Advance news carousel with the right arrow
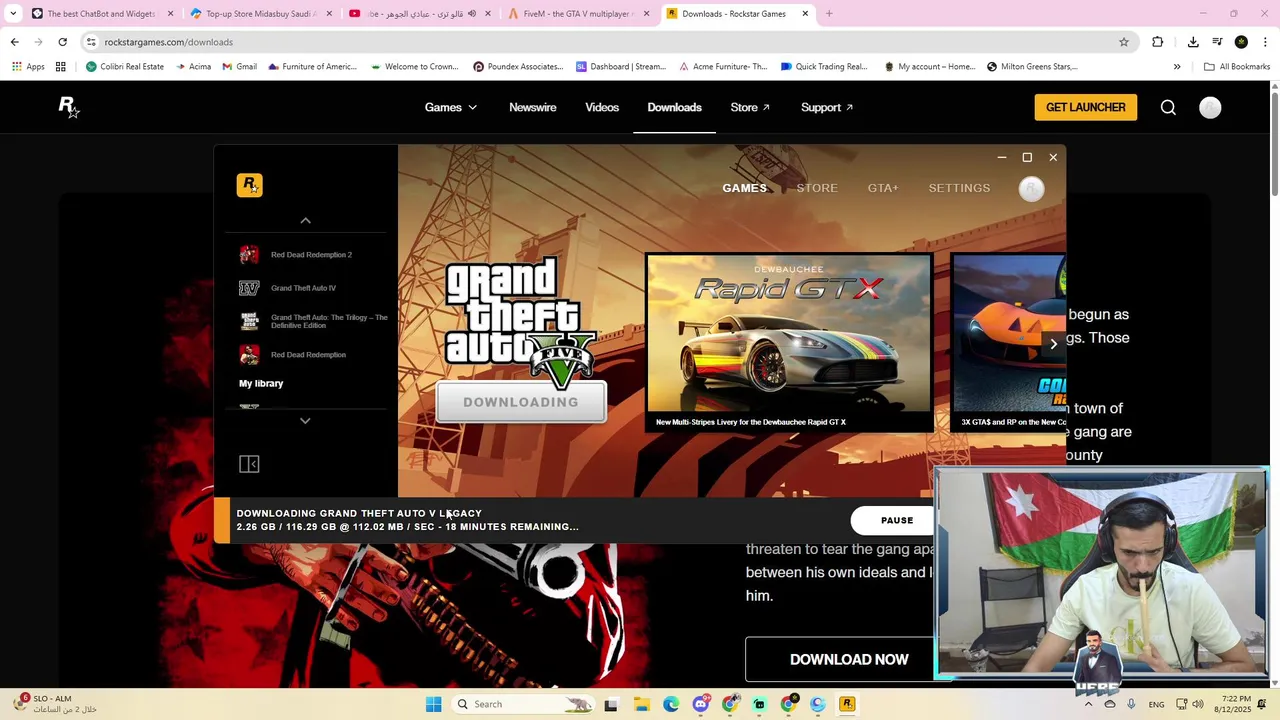Image resolution: width=1280 pixels, height=720 pixels. coord(1053,344)
